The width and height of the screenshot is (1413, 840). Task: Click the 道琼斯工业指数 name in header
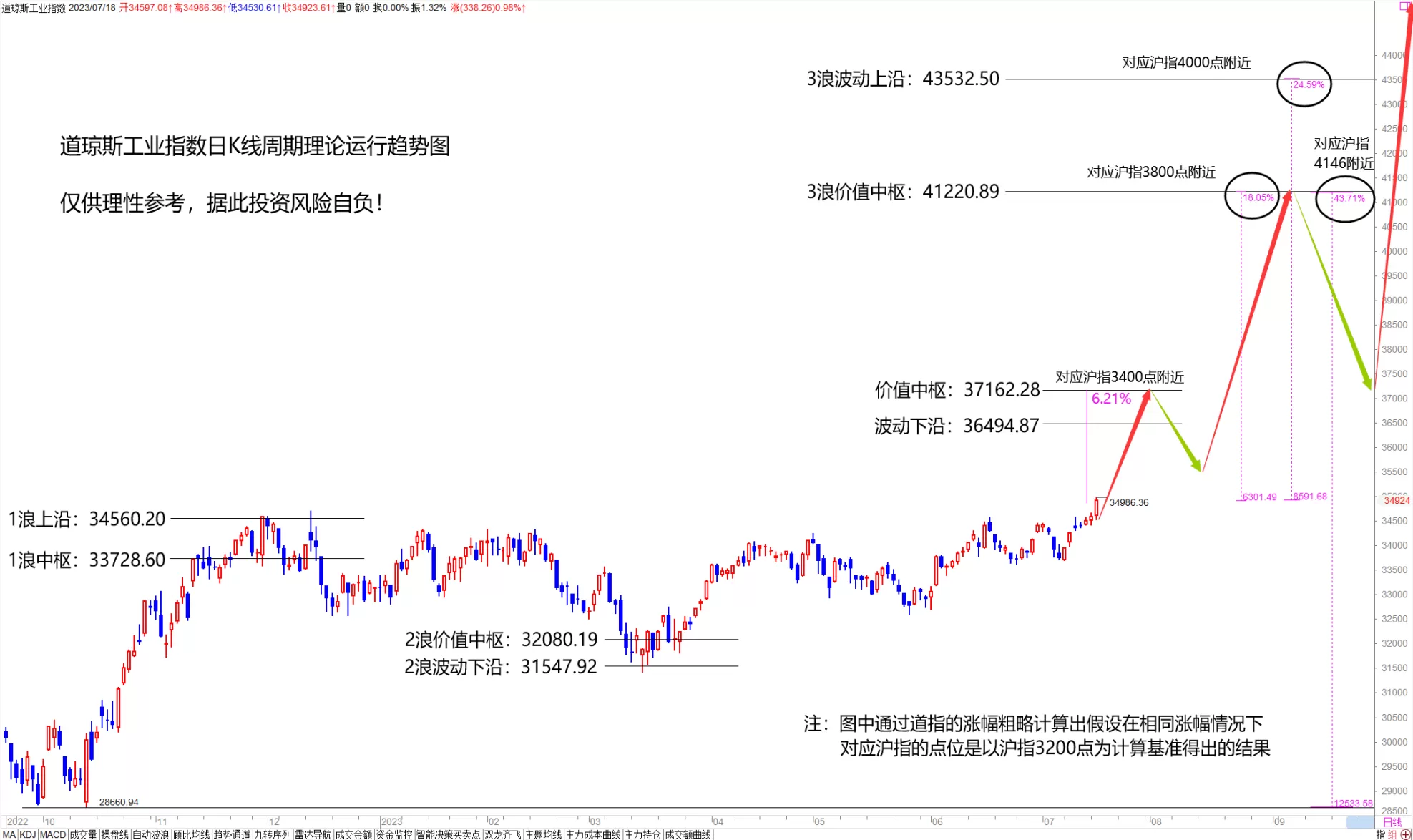(x=34, y=8)
